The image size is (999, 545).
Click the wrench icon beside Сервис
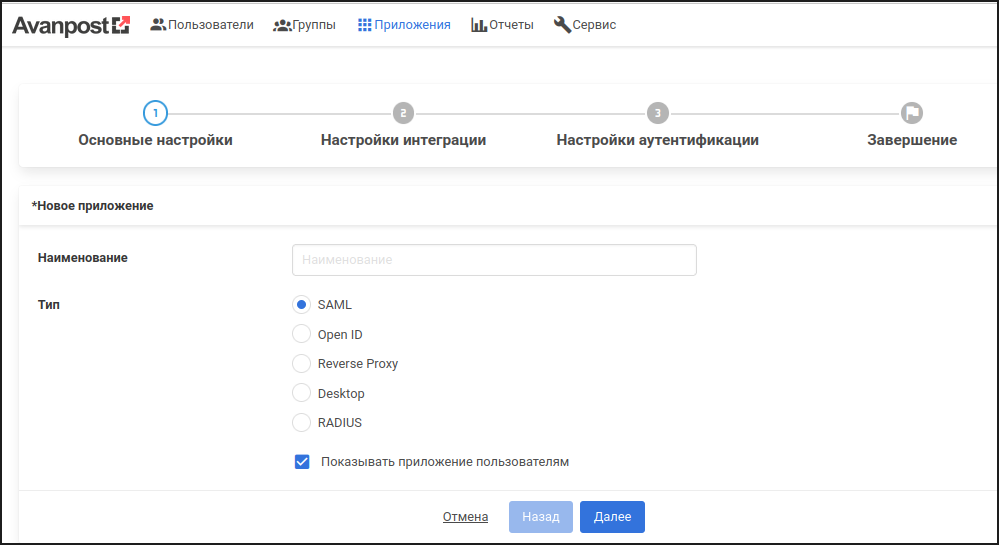pyautogui.click(x=562, y=24)
